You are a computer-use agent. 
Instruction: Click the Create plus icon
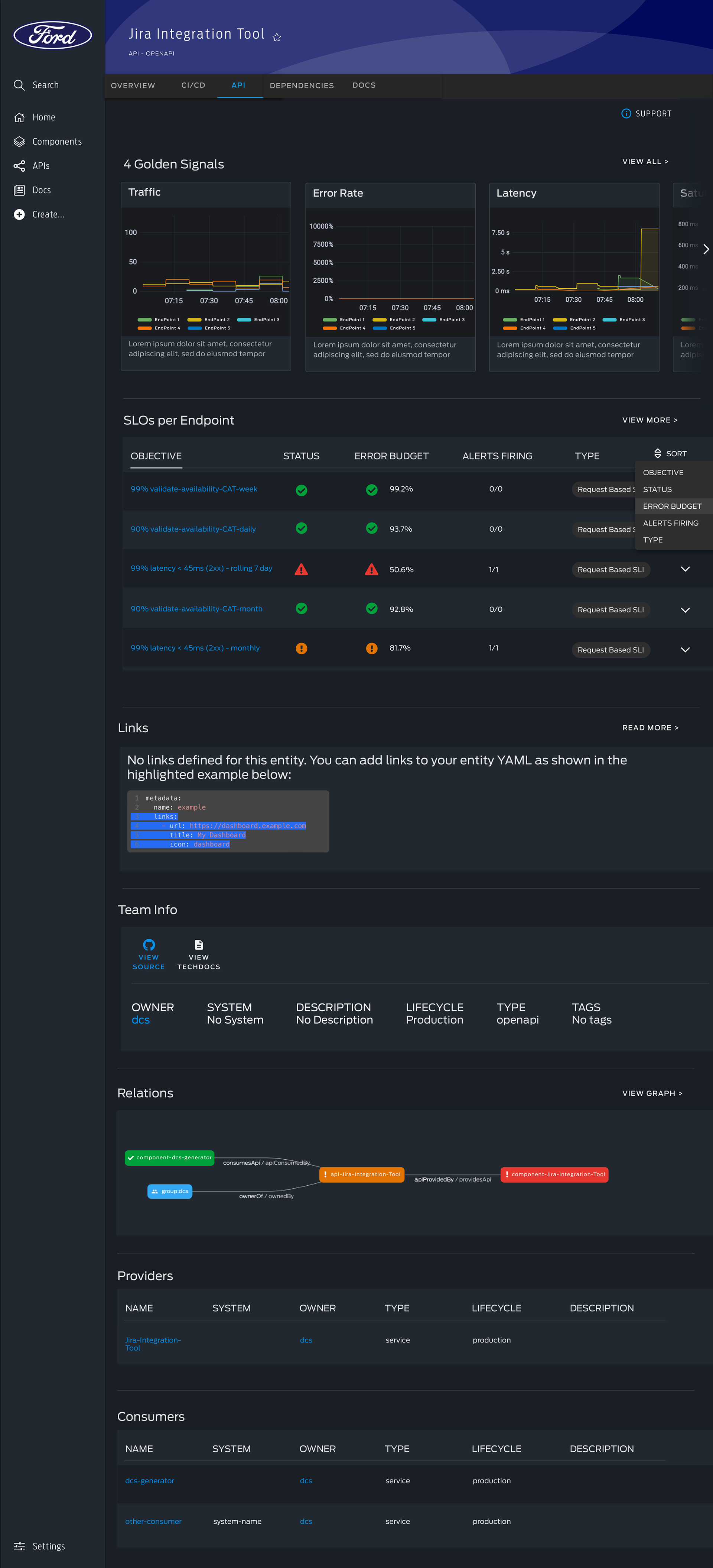click(19, 214)
